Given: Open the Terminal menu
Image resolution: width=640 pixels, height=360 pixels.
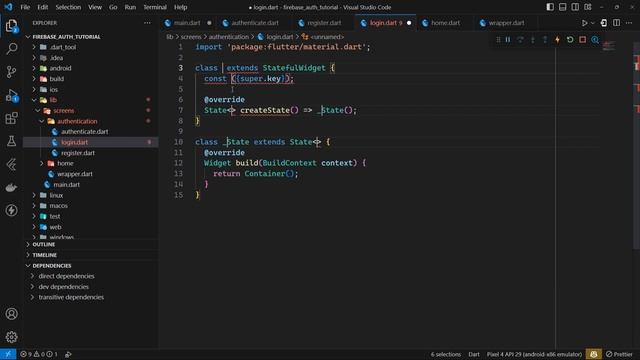Looking at the screenshot, I should [x=155, y=7].
